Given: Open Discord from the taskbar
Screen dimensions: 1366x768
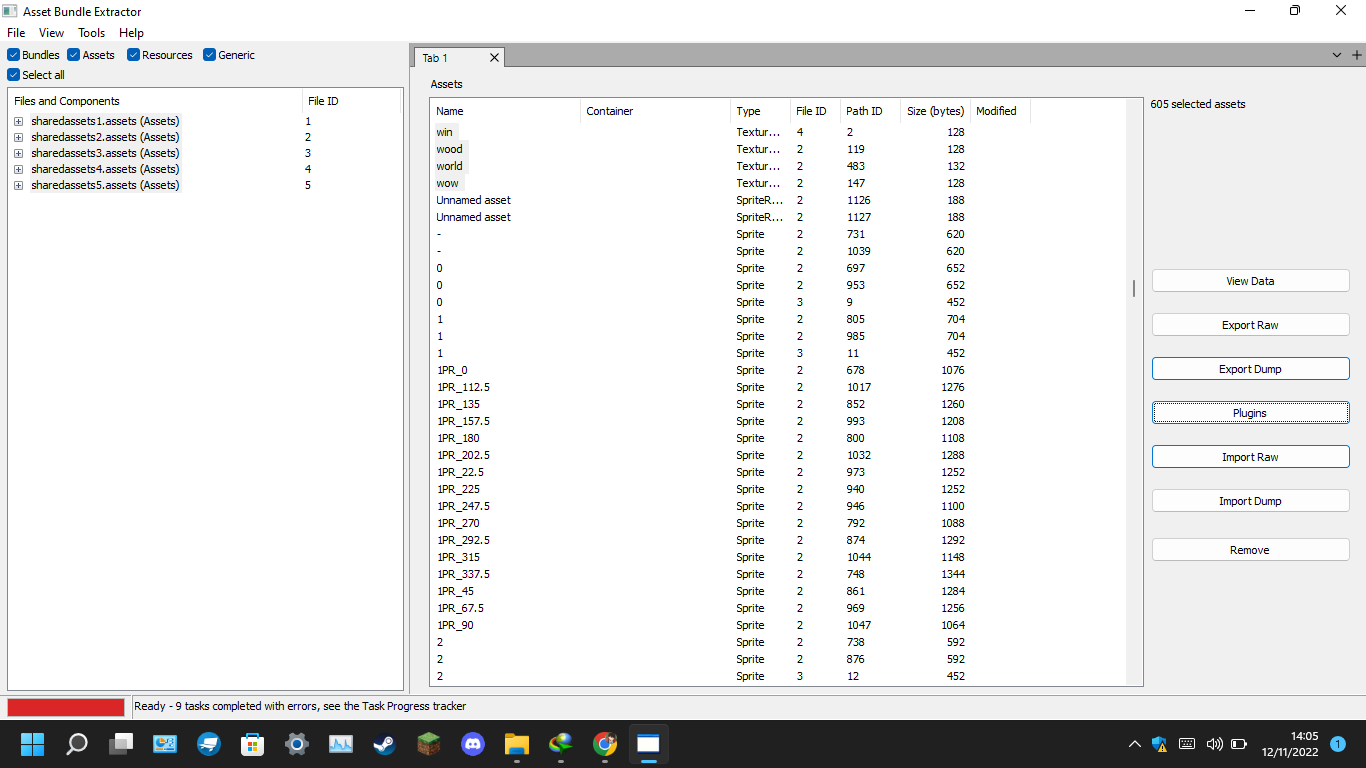Looking at the screenshot, I should pos(472,744).
